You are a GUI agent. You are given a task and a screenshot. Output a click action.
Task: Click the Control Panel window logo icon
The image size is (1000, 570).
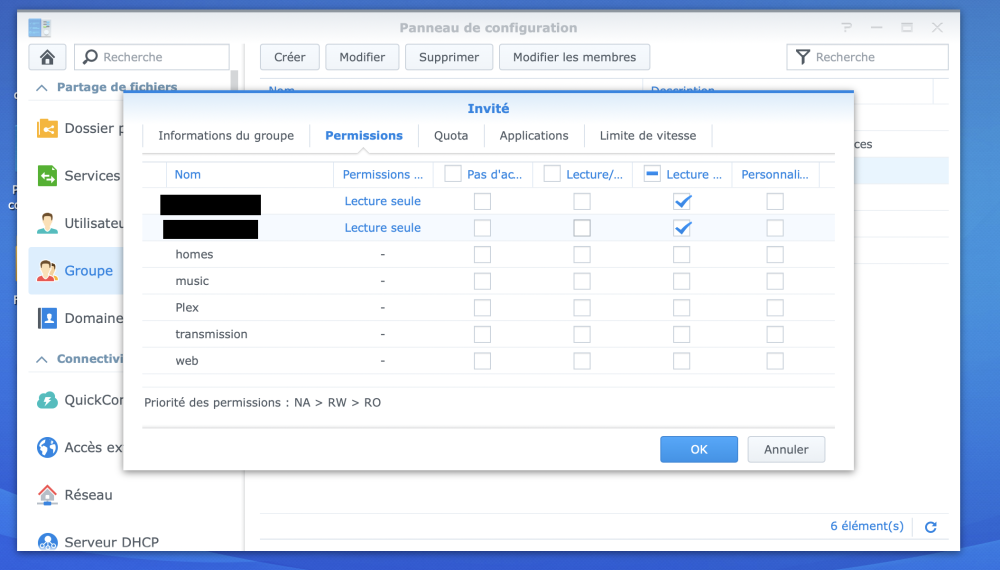coord(40,27)
